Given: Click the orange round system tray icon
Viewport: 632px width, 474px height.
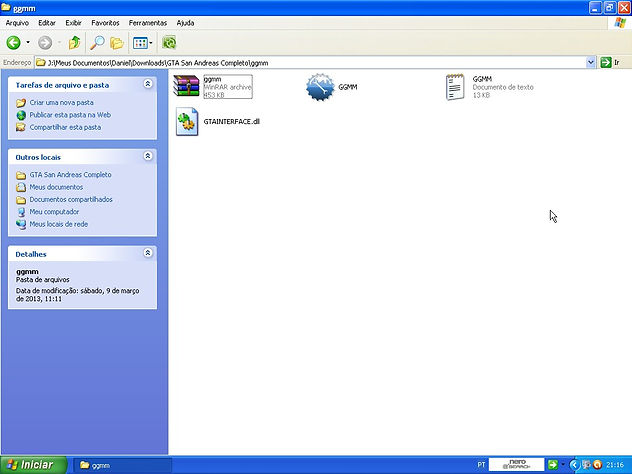Looking at the screenshot, I should coord(597,465).
